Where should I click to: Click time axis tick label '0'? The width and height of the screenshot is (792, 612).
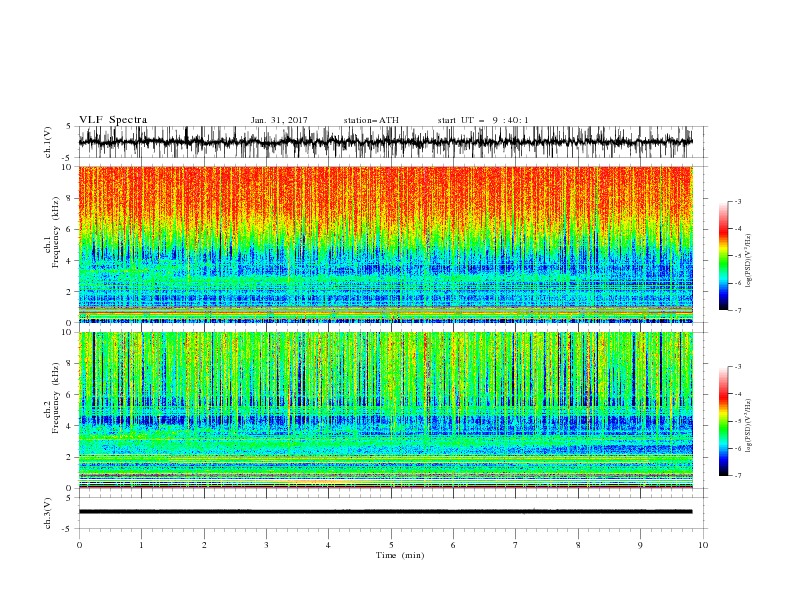(79, 545)
